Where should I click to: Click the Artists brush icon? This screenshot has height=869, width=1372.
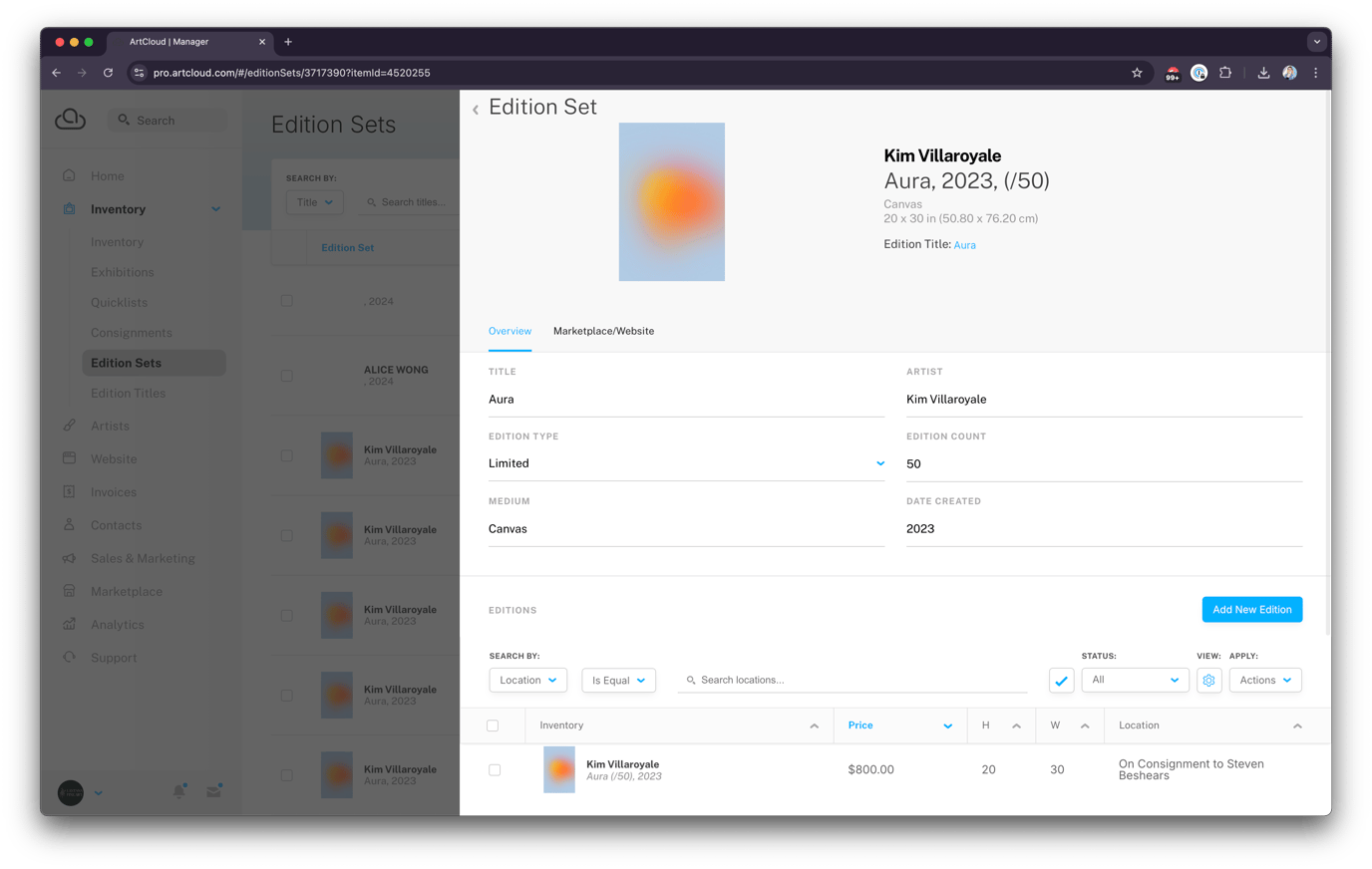69,426
